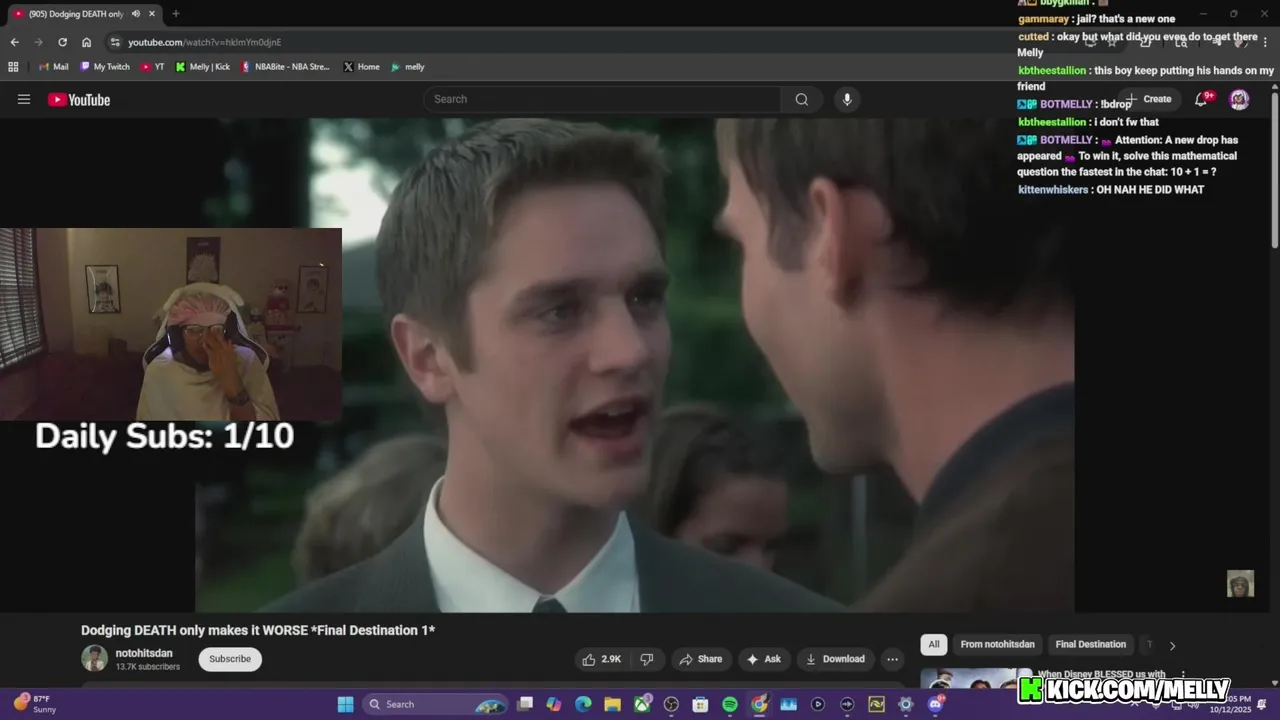Click the YouTube search magnifier button
Viewport: 1280px width, 720px height.
point(802,99)
